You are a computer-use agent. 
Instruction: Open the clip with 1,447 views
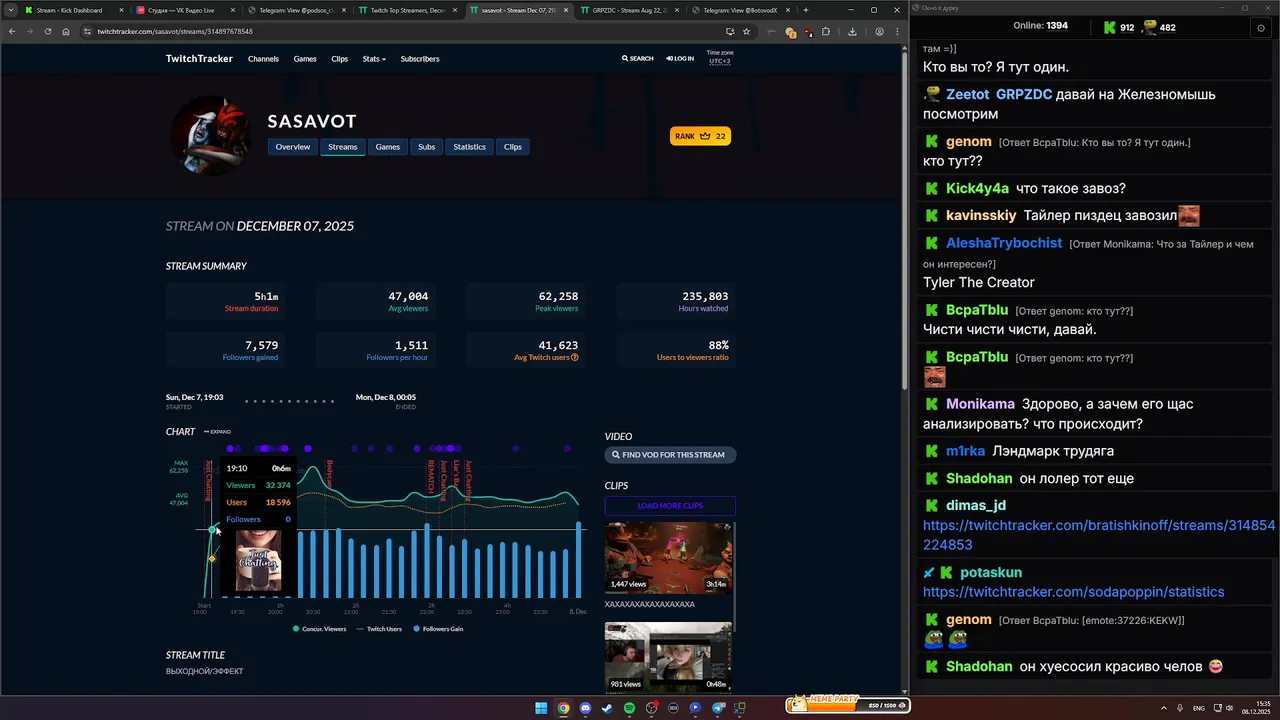point(668,557)
